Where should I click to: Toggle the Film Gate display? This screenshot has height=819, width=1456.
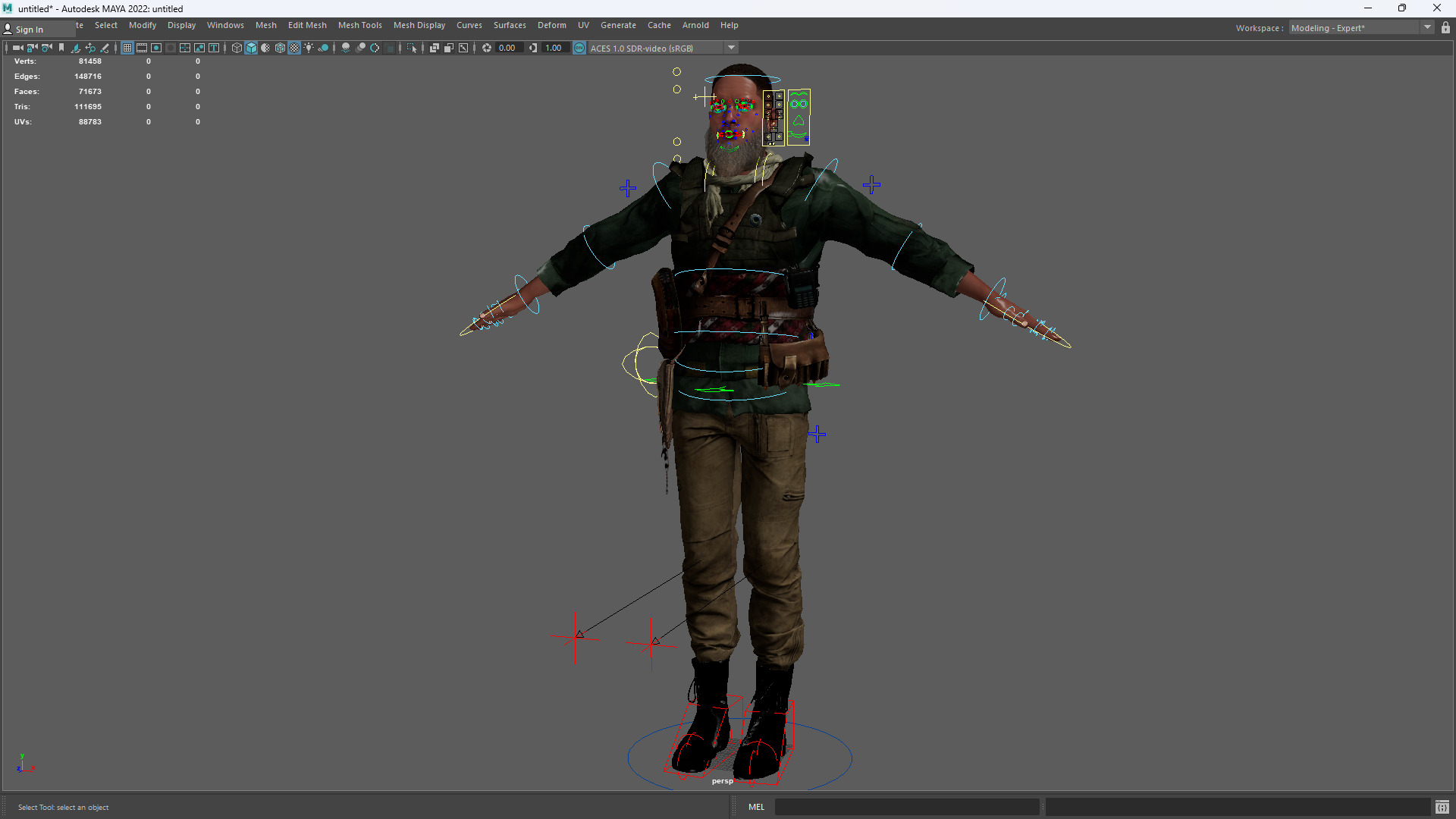(142, 48)
